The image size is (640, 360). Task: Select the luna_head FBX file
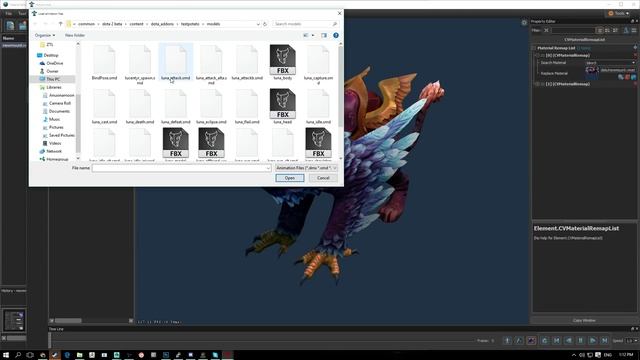click(282, 106)
